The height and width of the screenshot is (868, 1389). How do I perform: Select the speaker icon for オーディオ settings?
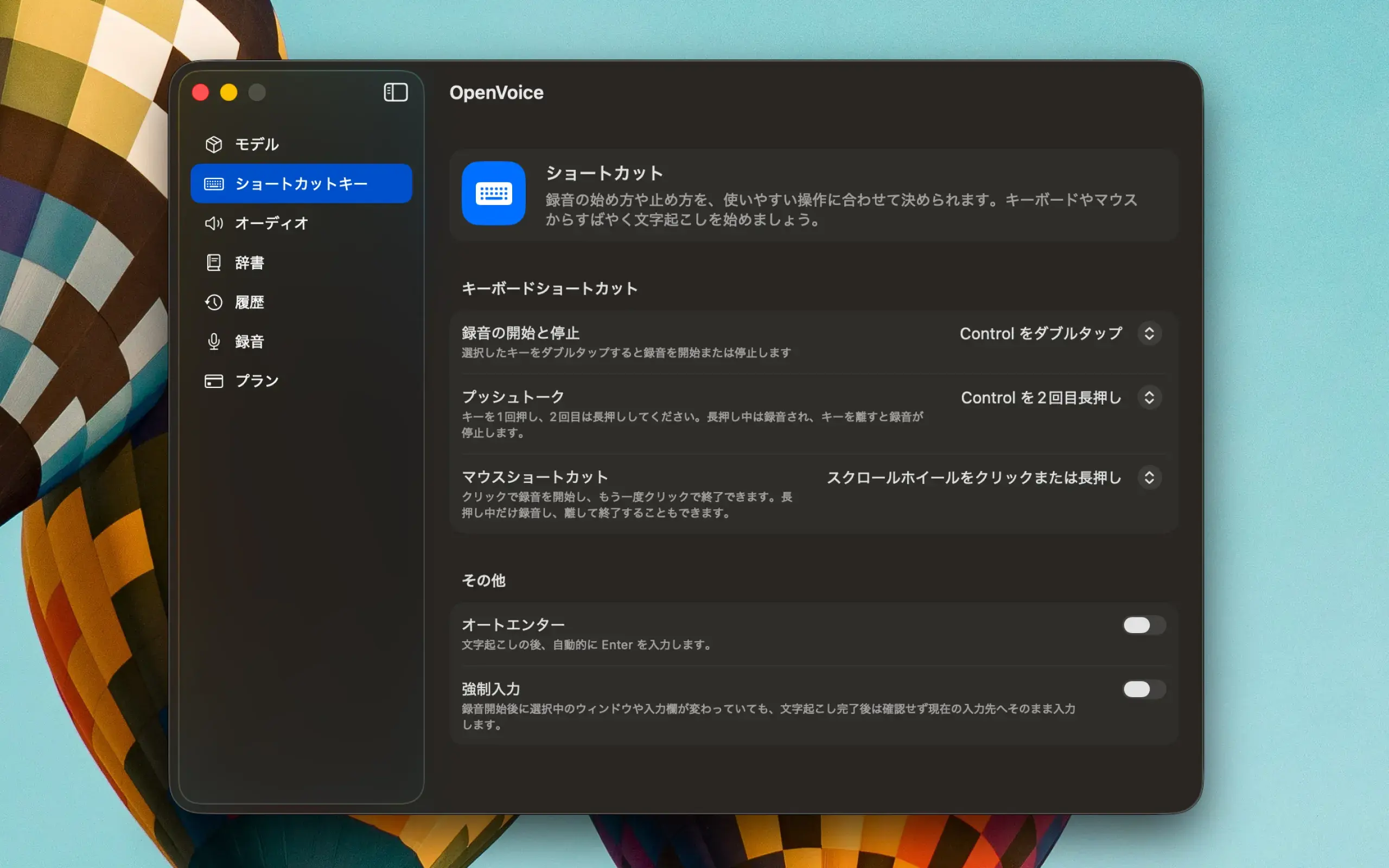click(214, 224)
